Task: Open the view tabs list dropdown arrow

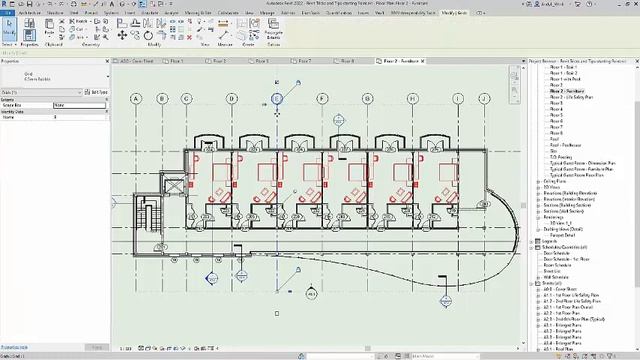Action: coord(523,61)
